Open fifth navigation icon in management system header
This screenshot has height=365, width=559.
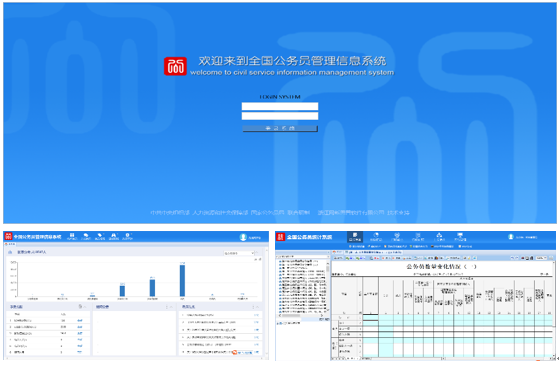[x=128, y=236]
